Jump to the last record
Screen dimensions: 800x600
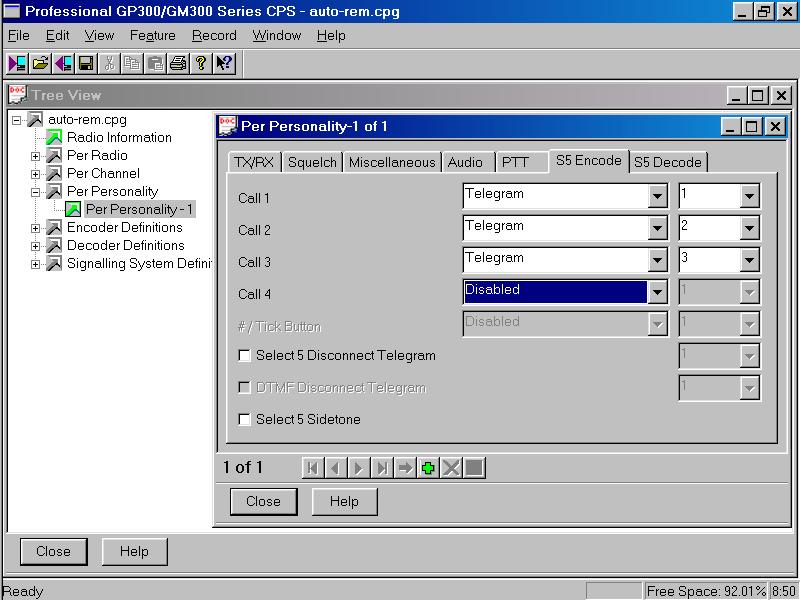[x=382, y=468]
